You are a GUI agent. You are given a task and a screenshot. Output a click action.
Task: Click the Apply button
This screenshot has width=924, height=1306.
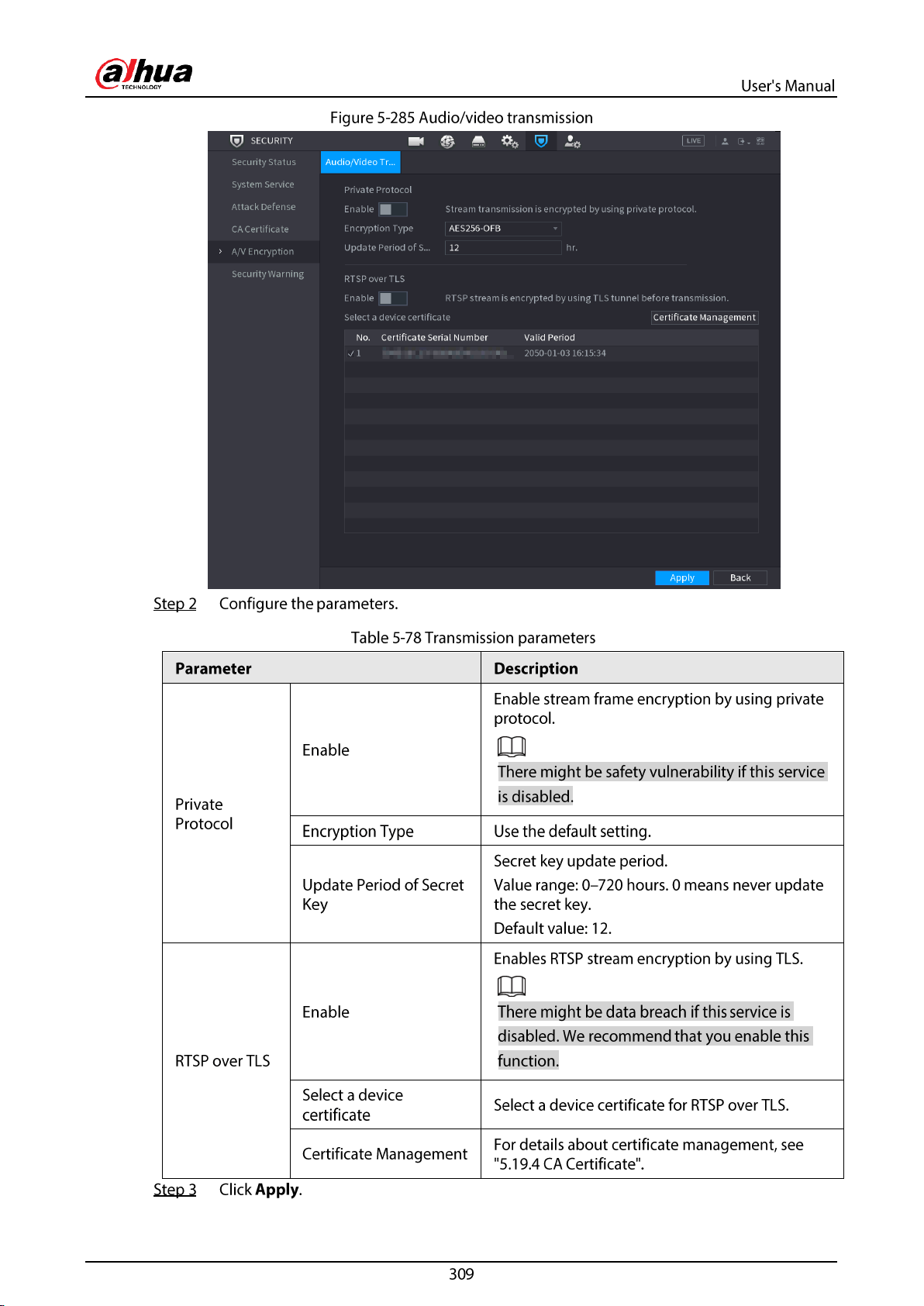coord(682,578)
